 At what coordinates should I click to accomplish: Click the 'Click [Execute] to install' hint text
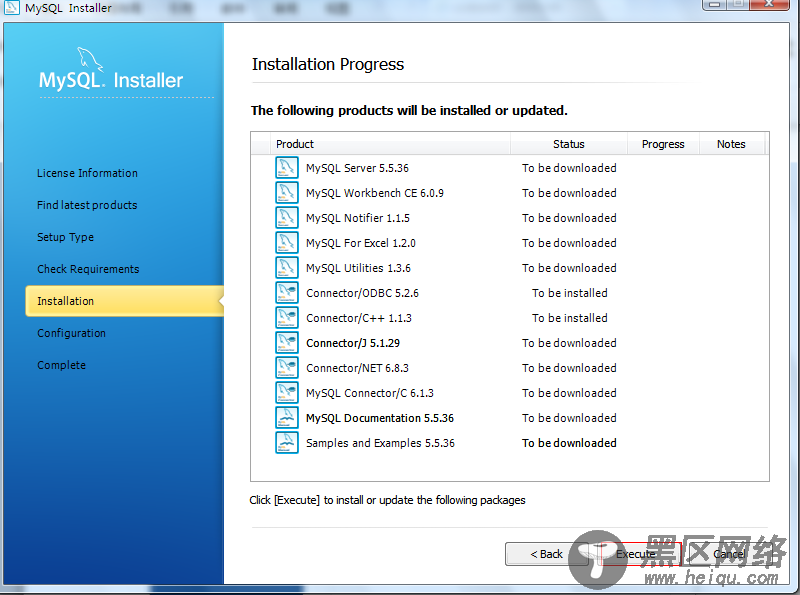point(387,500)
